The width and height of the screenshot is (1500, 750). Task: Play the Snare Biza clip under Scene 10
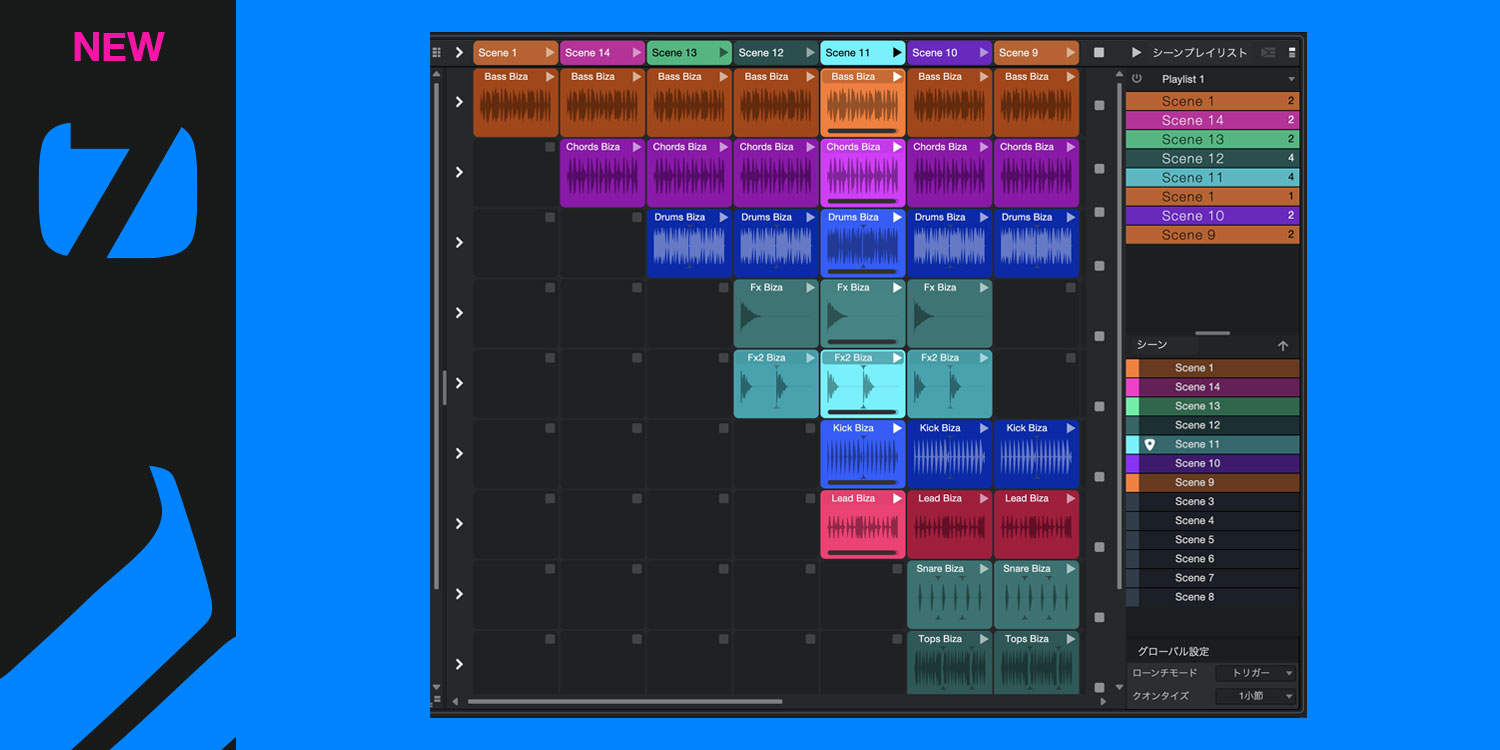pyautogui.click(x=984, y=569)
